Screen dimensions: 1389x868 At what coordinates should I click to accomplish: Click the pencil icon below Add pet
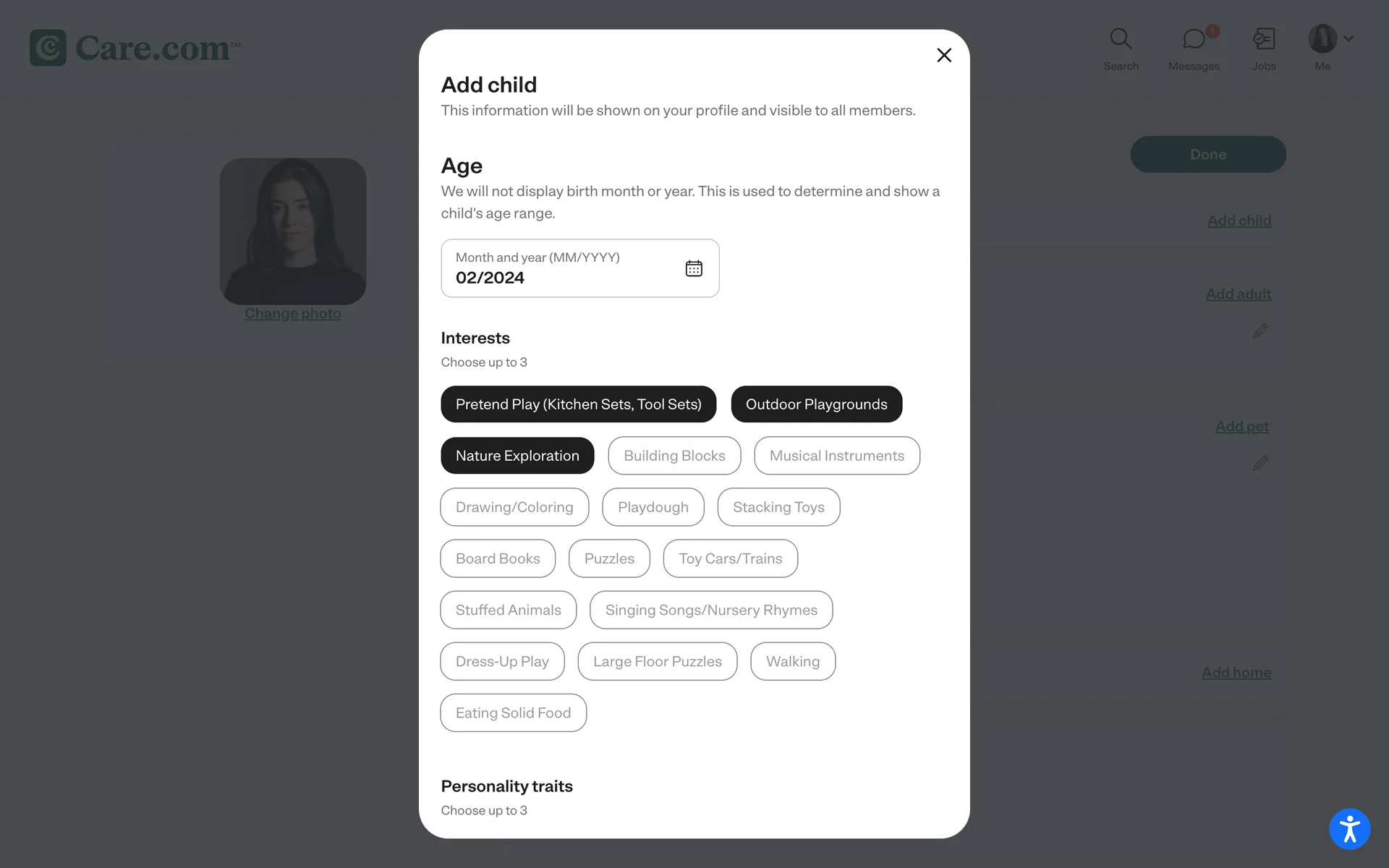point(1260,463)
